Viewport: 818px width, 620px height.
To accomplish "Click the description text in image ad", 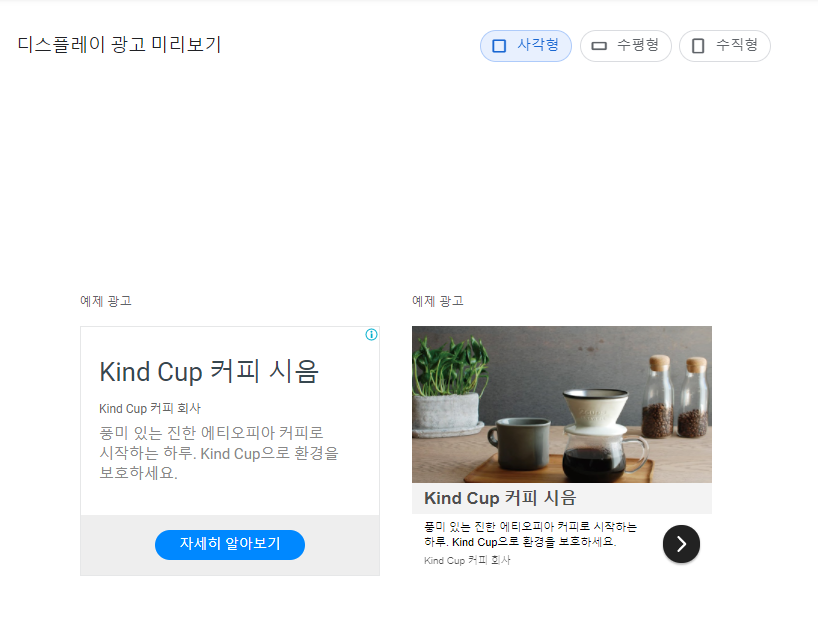I will pyautogui.click(x=531, y=534).
